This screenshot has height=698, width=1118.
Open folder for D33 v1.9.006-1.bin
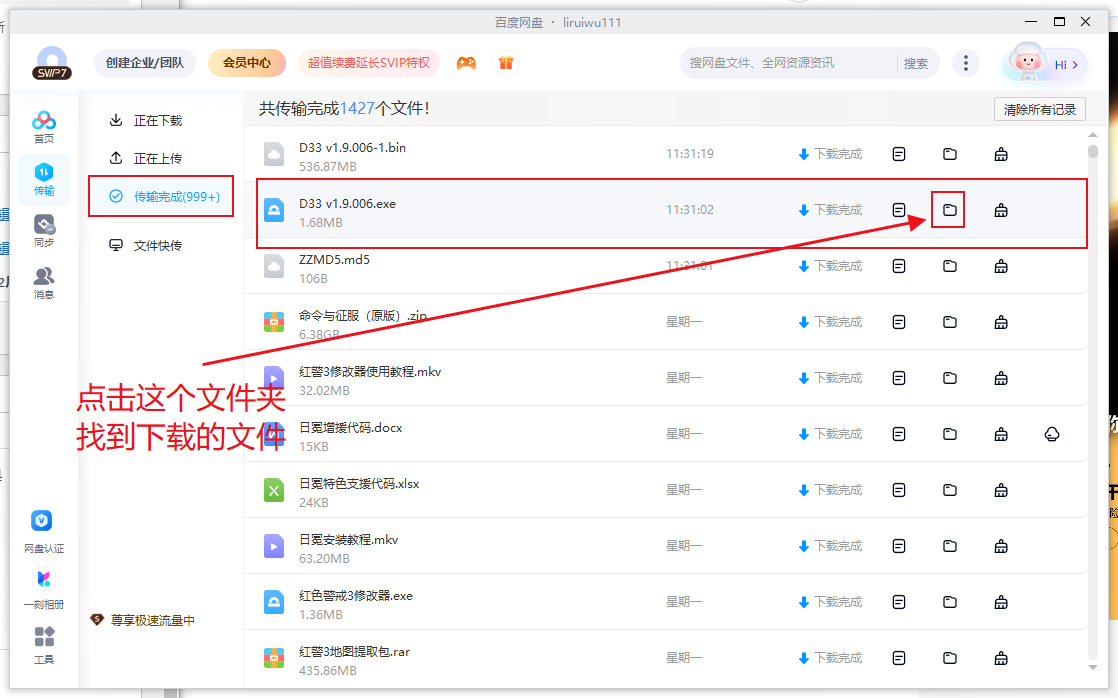pos(949,154)
